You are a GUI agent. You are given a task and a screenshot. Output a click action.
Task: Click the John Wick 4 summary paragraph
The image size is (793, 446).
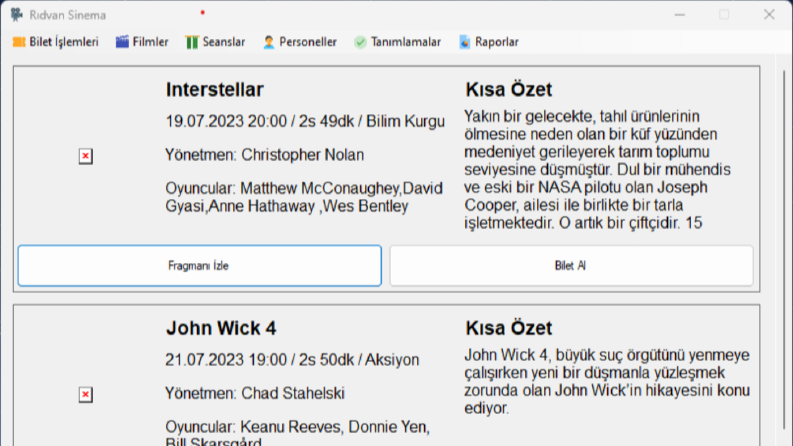(607, 381)
